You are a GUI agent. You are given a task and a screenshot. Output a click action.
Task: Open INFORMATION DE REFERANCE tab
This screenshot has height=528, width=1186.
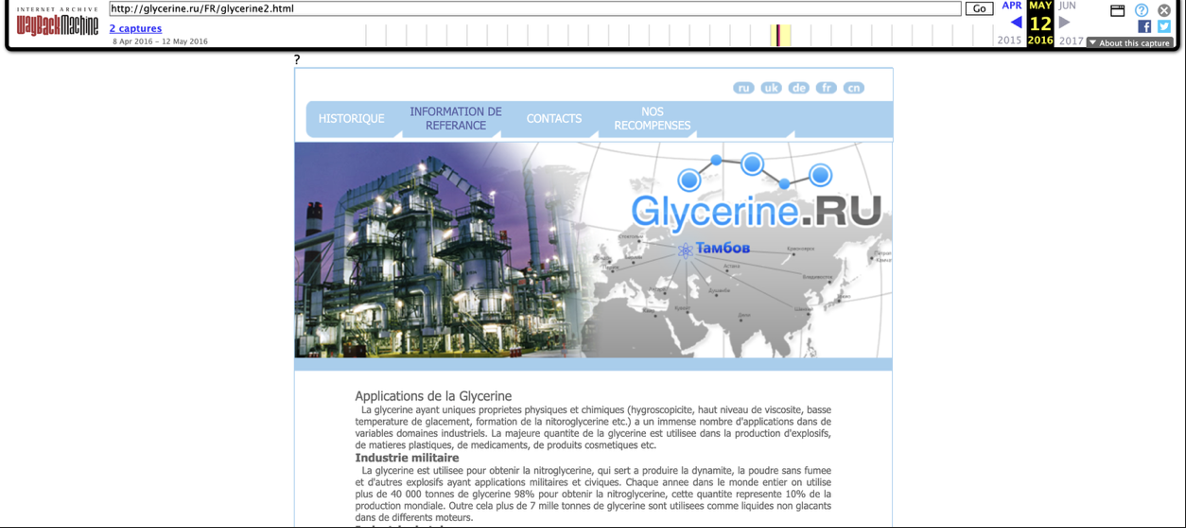(455, 119)
